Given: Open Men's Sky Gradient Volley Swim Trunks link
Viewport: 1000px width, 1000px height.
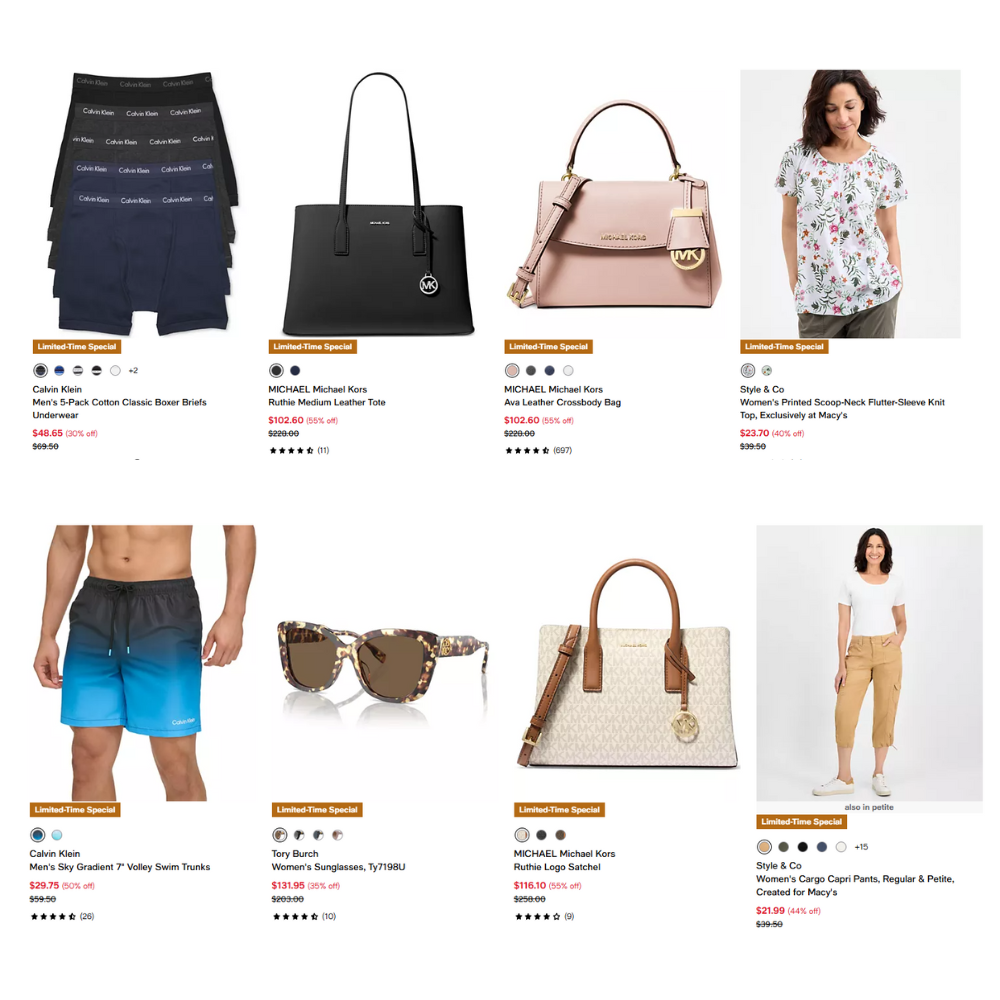Looking at the screenshot, I should point(119,867).
